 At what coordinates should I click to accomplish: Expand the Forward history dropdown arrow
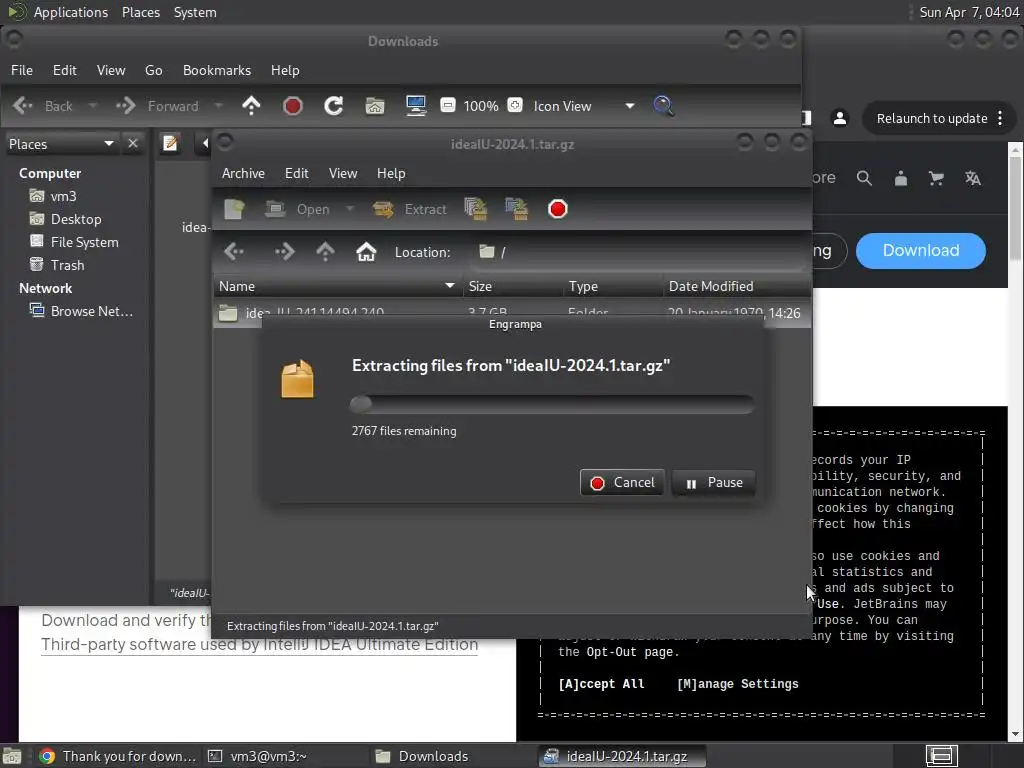click(219, 106)
